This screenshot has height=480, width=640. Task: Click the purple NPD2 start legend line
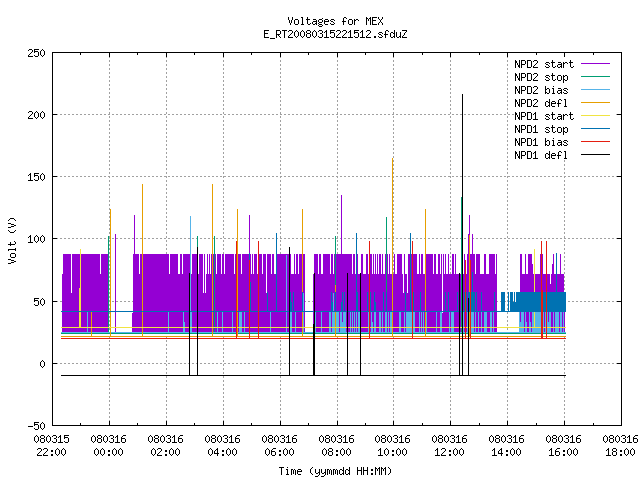point(596,64)
